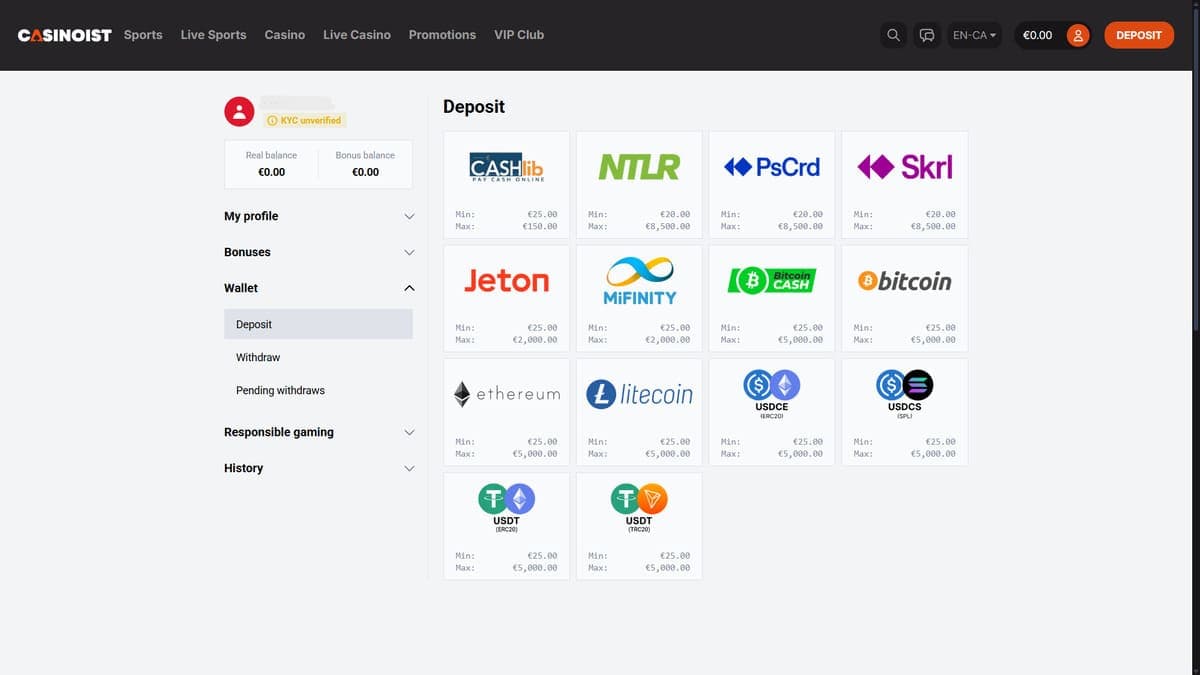
Task: Pick the USDT (TRC20) deposit option
Action: (639, 526)
